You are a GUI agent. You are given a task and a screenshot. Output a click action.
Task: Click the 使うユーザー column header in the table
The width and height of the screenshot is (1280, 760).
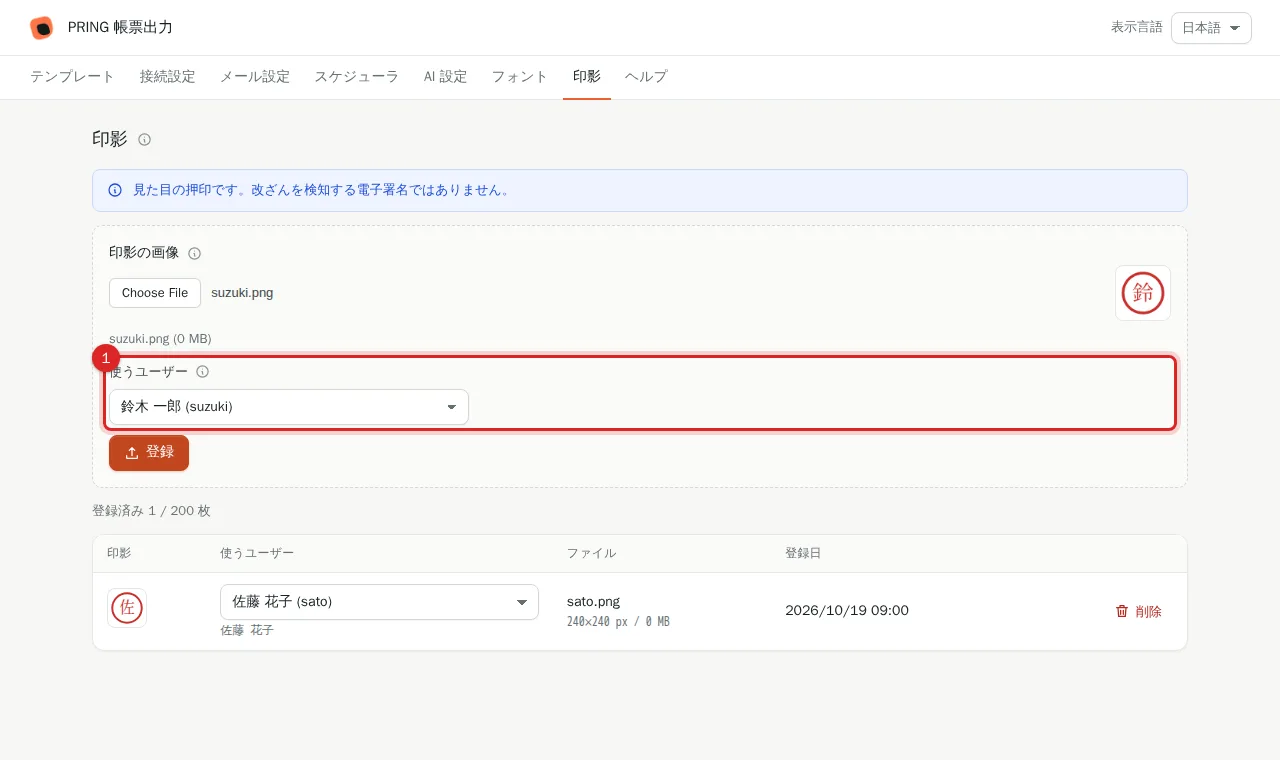(x=257, y=553)
